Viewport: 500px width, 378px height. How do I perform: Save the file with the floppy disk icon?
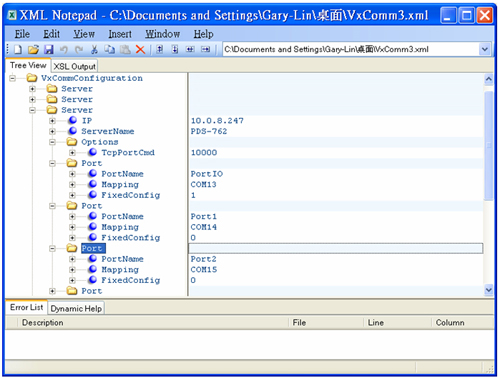tap(49, 50)
